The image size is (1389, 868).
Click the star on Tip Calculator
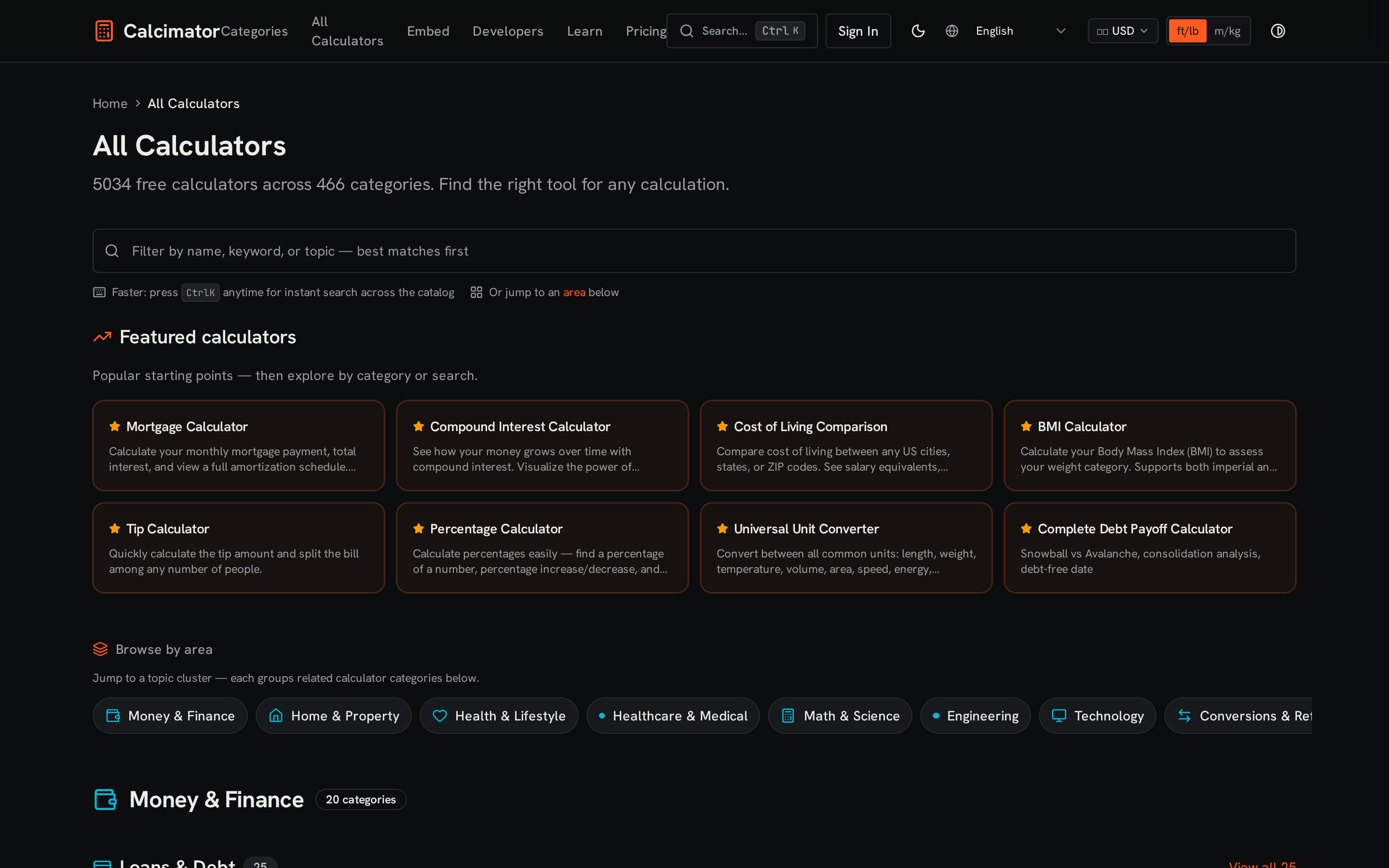coord(115,528)
